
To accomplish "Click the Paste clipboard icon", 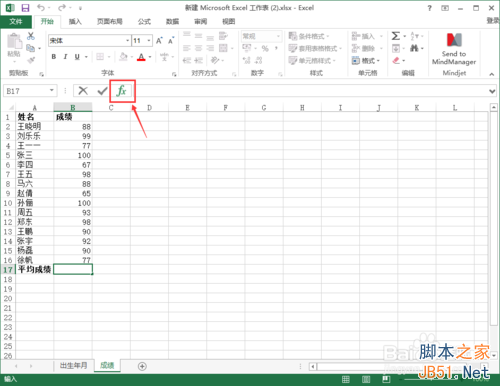I will pos(14,41).
